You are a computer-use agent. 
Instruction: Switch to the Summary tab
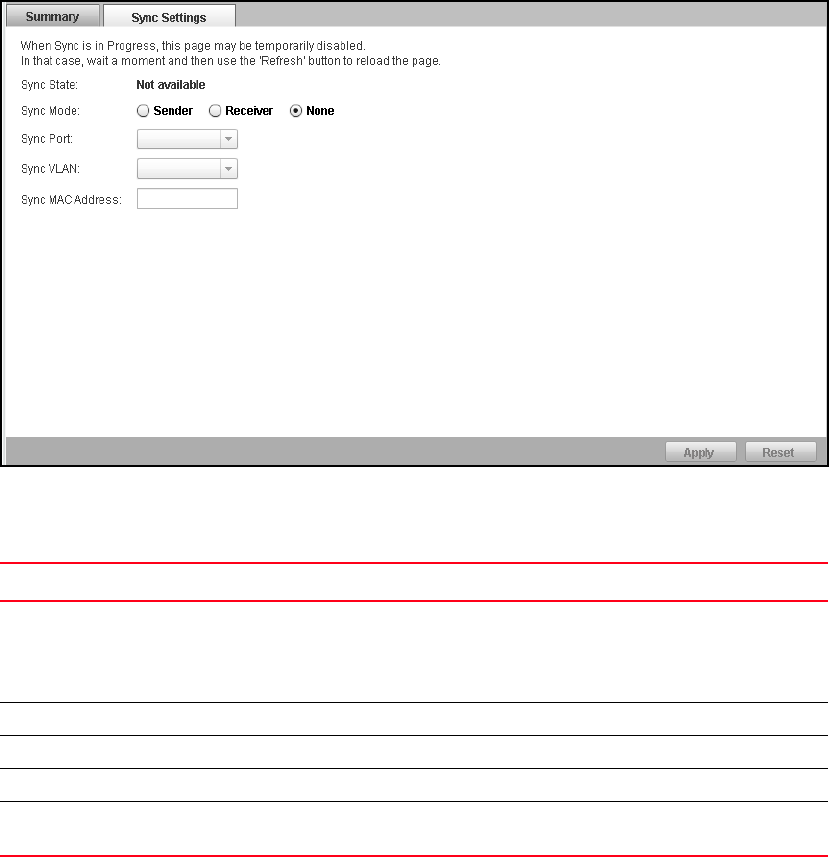(x=53, y=16)
